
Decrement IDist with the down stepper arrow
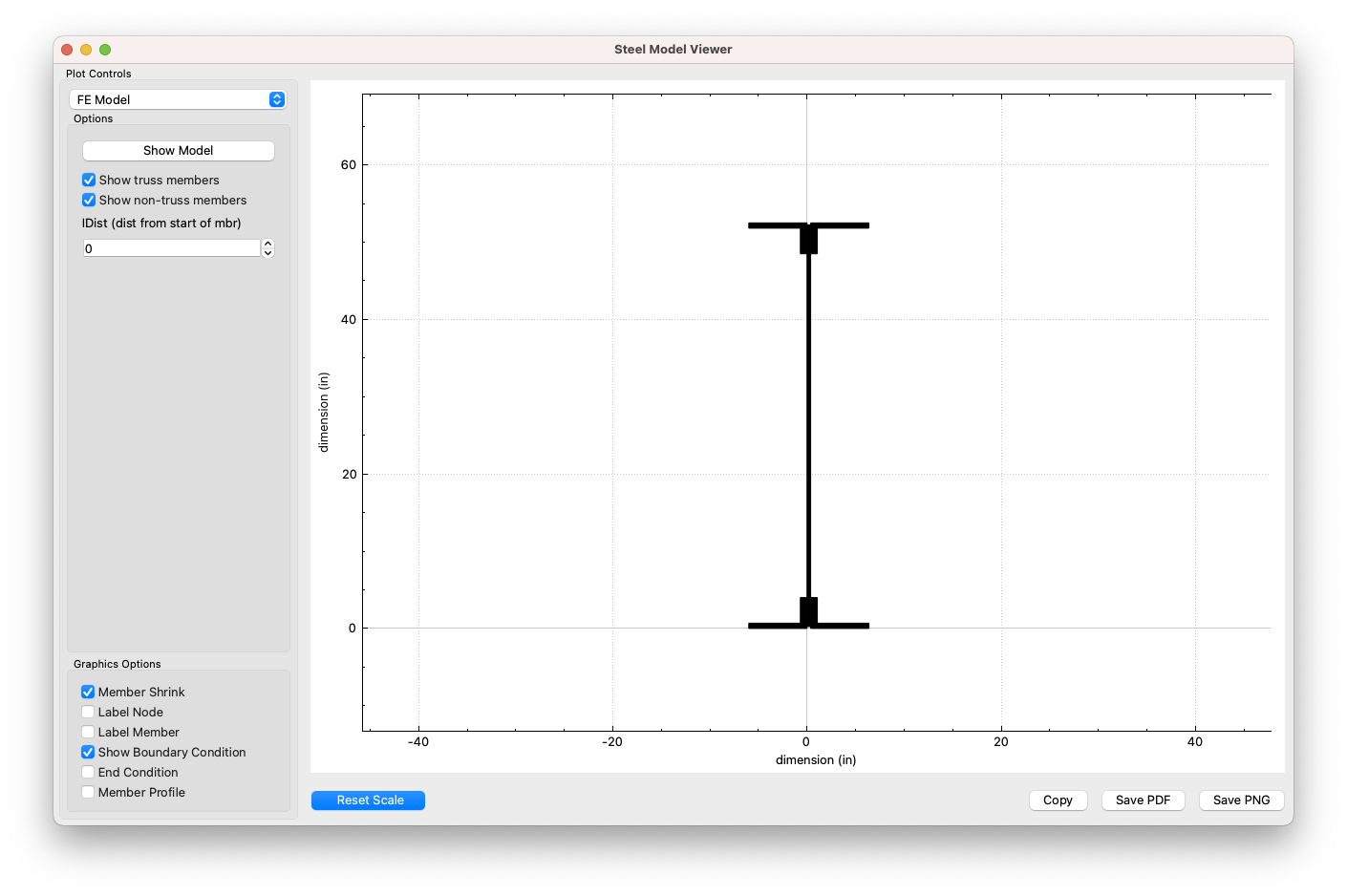pyautogui.click(x=268, y=253)
